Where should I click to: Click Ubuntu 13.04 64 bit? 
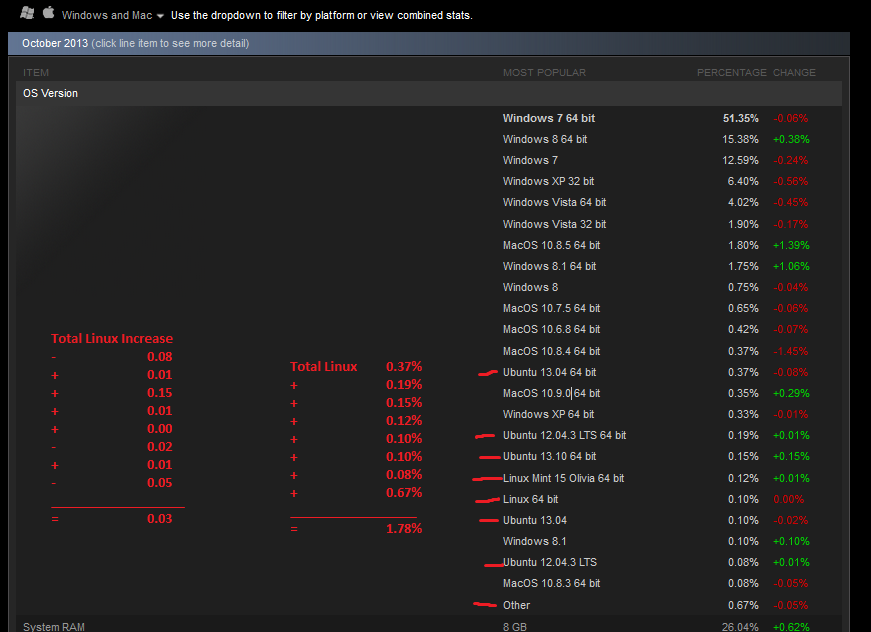point(549,373)
